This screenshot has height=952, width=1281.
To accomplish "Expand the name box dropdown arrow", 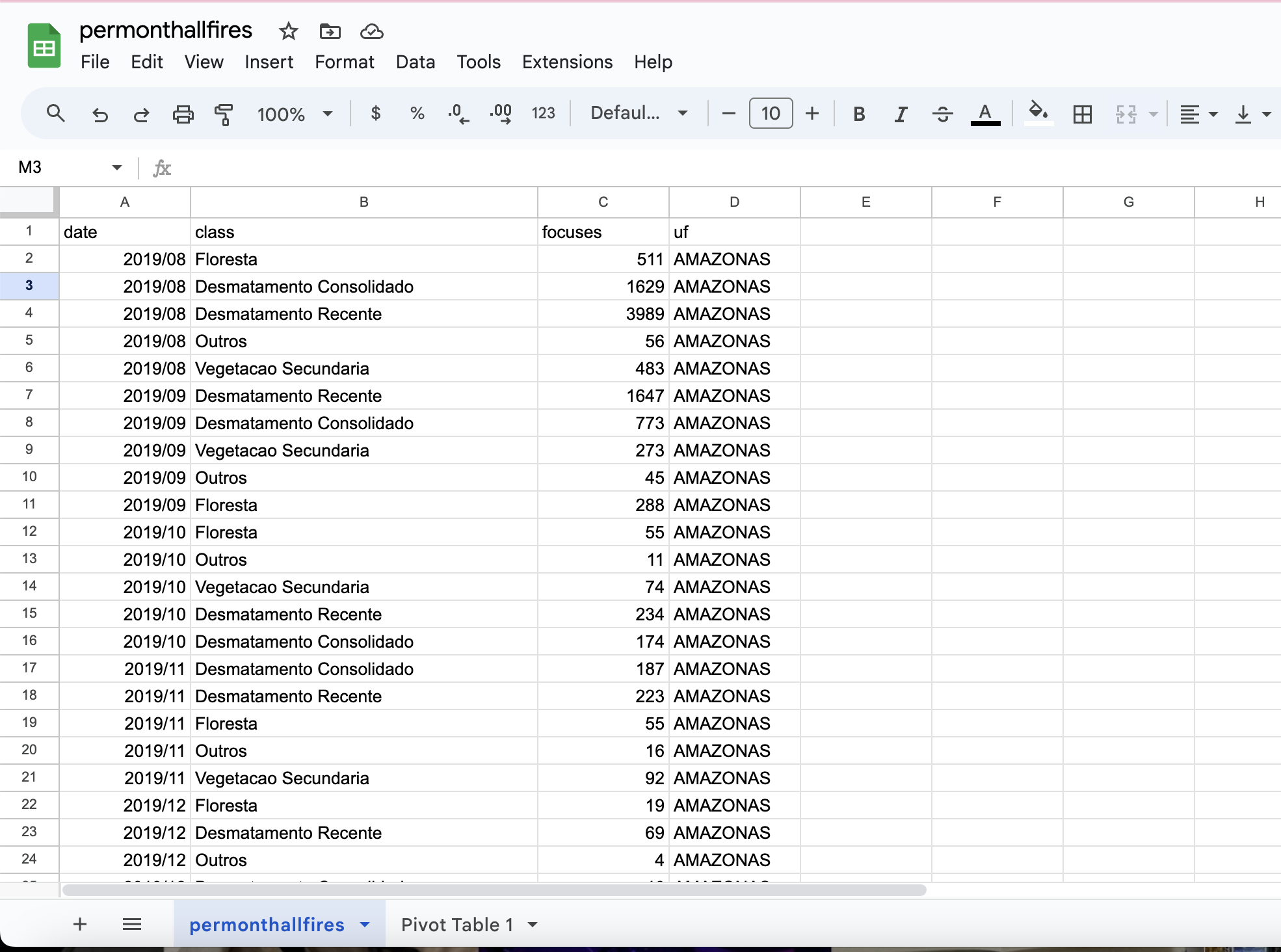I will (117, 168).
